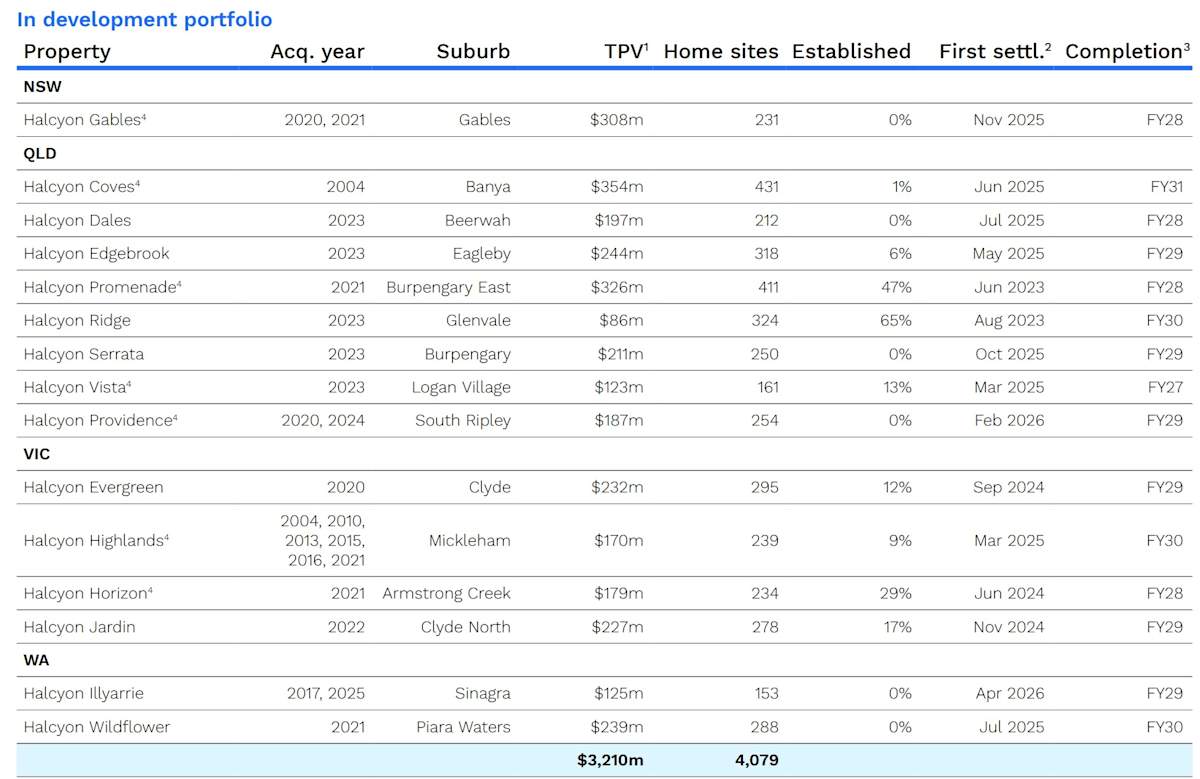Click the Acq. year column header
The image size is (1200, 779).
point(317,51)
